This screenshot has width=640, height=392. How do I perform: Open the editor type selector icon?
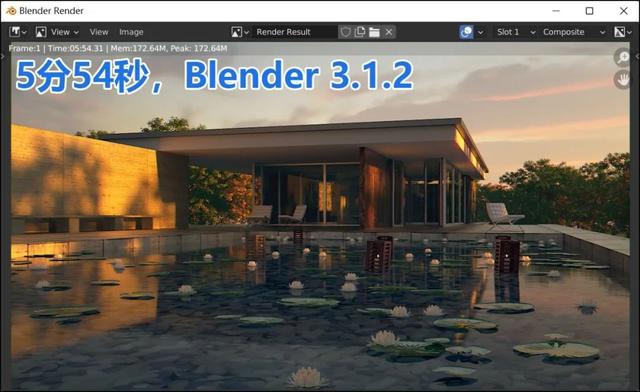(18, 32)
